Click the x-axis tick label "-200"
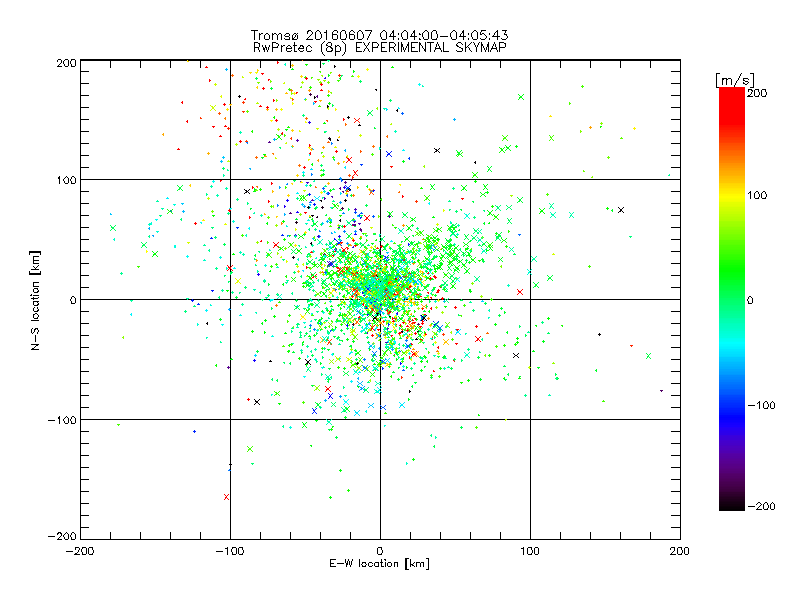Viewport: 800px width, 600px height. [80, 551]
